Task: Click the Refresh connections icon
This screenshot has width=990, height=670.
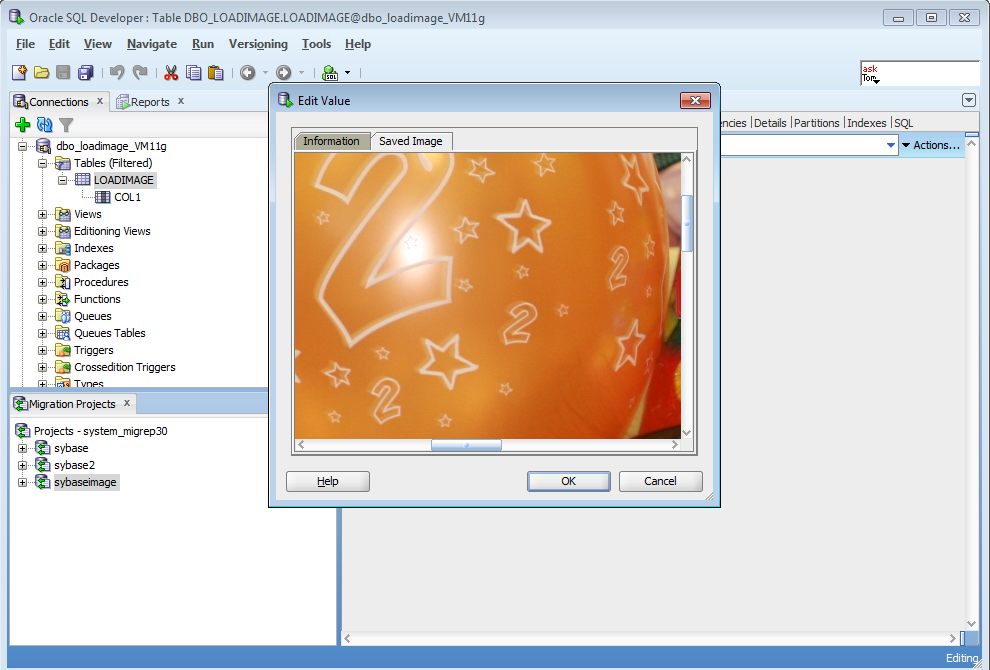Action: (x=44, y=125)
